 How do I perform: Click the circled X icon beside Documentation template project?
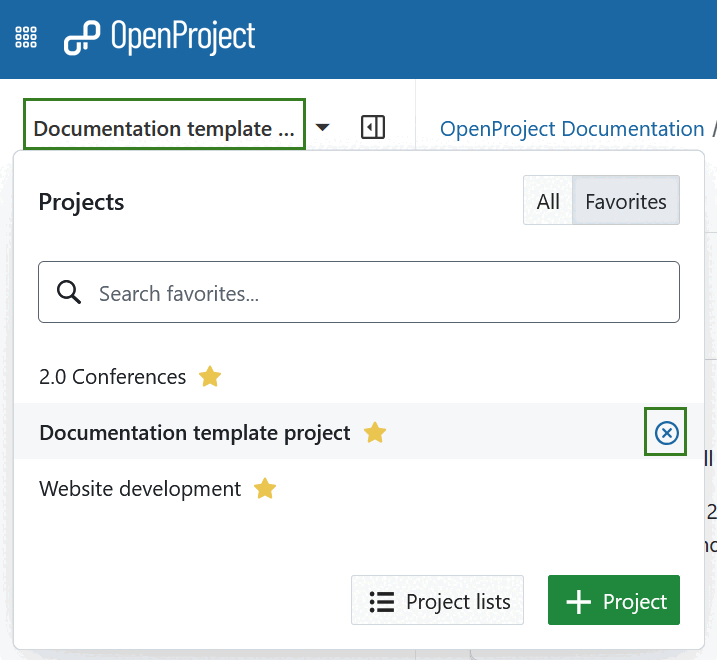coord(666,432)
